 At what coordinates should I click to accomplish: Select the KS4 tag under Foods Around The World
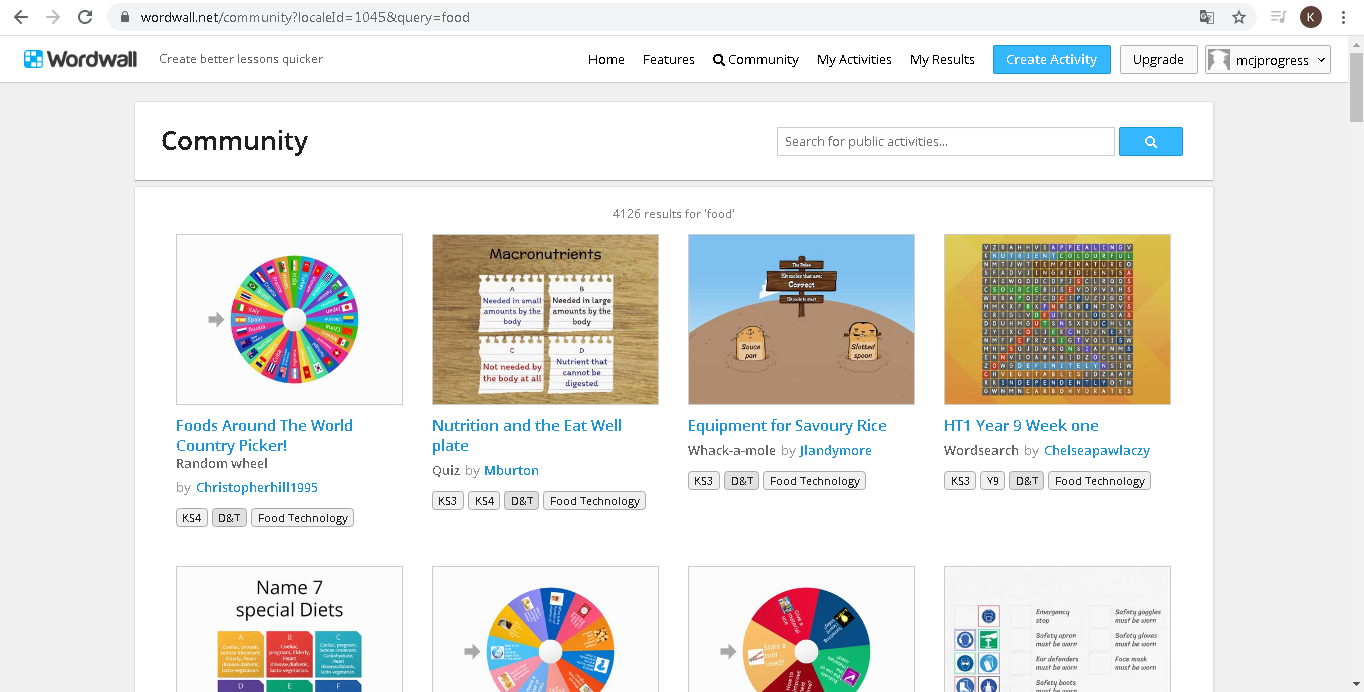(x=191, y=518)
